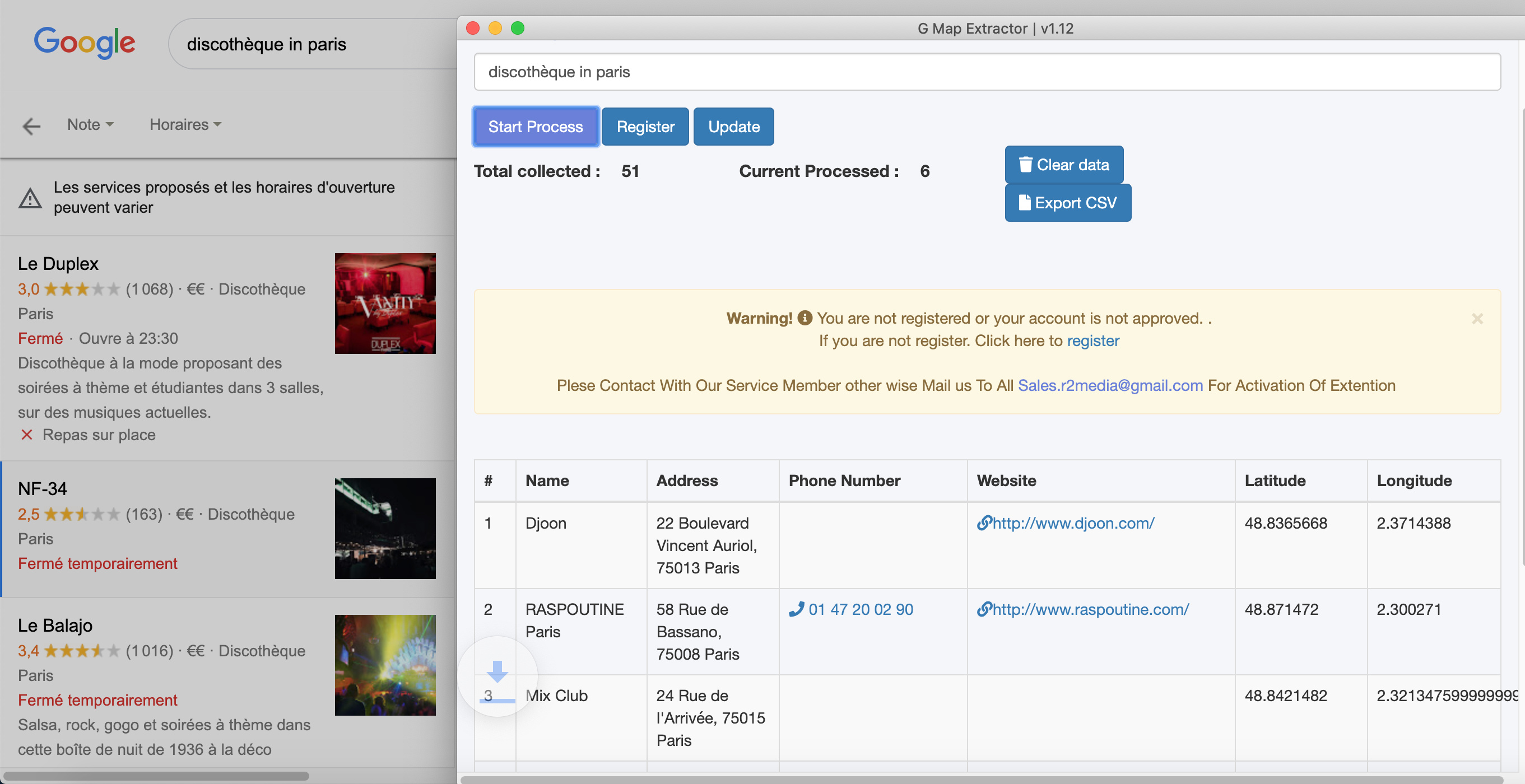The height and width of the screenshot is (784, 1525).
Task: Click longitude value 2.300271
Action: [1409, 609]
